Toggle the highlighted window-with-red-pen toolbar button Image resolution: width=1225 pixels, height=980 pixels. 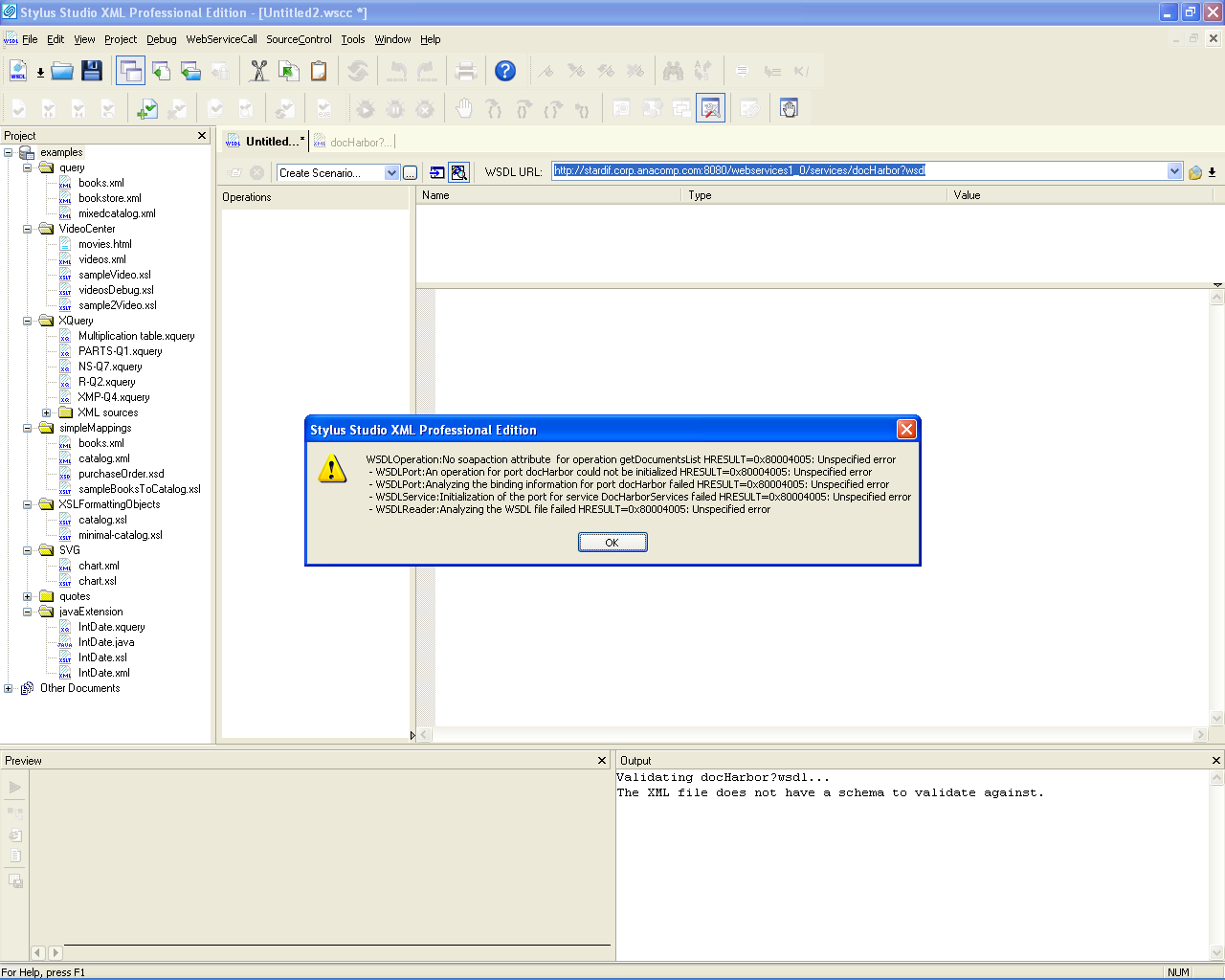coord(710,108)
